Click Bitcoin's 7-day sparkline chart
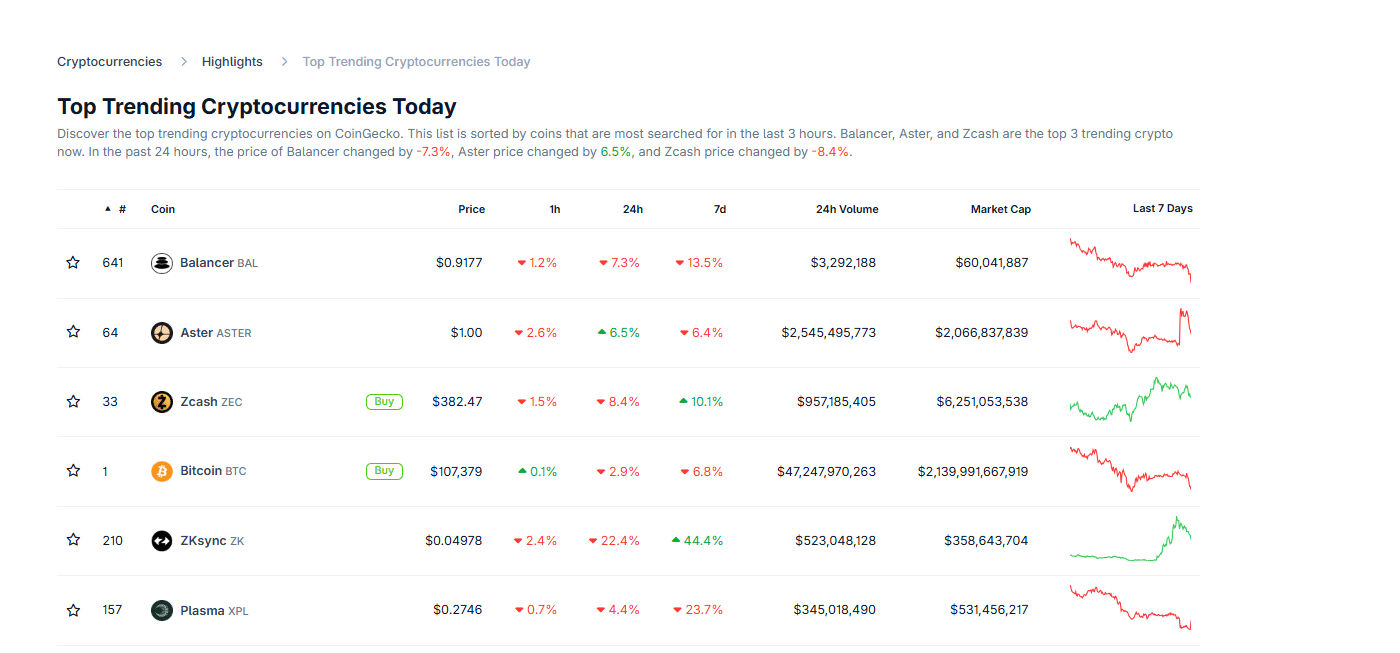Image resolution: width=1400 pixels, height=653 pixels. [x=1130, y=470]
